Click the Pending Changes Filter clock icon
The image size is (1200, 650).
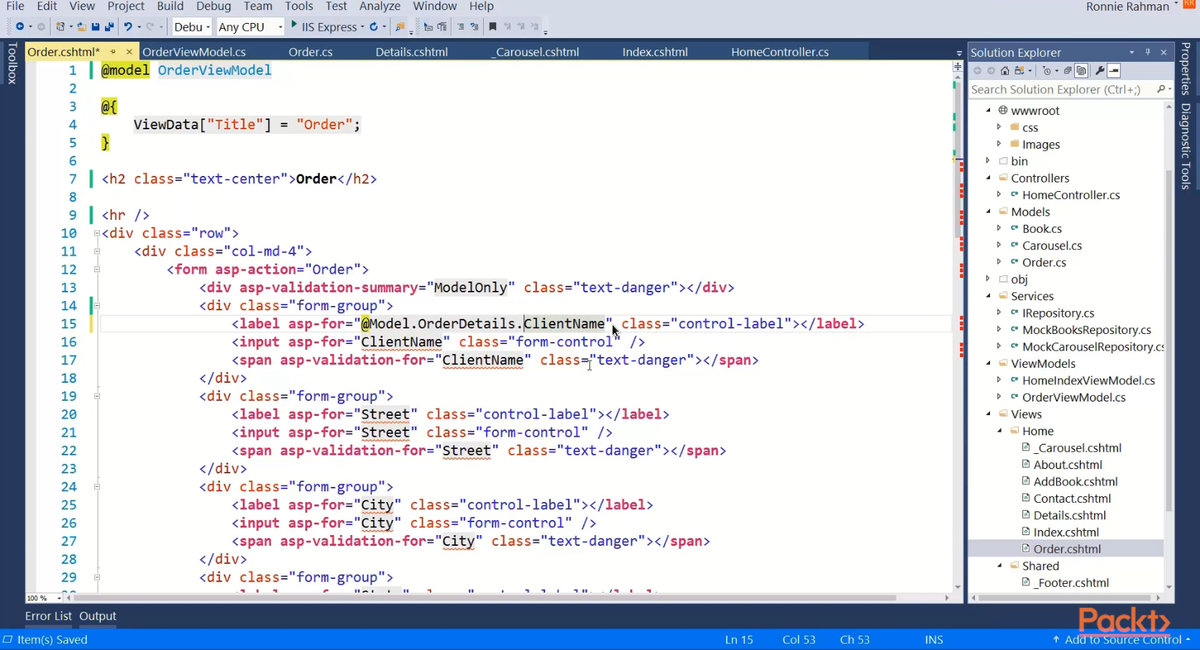pos(1047,71)
